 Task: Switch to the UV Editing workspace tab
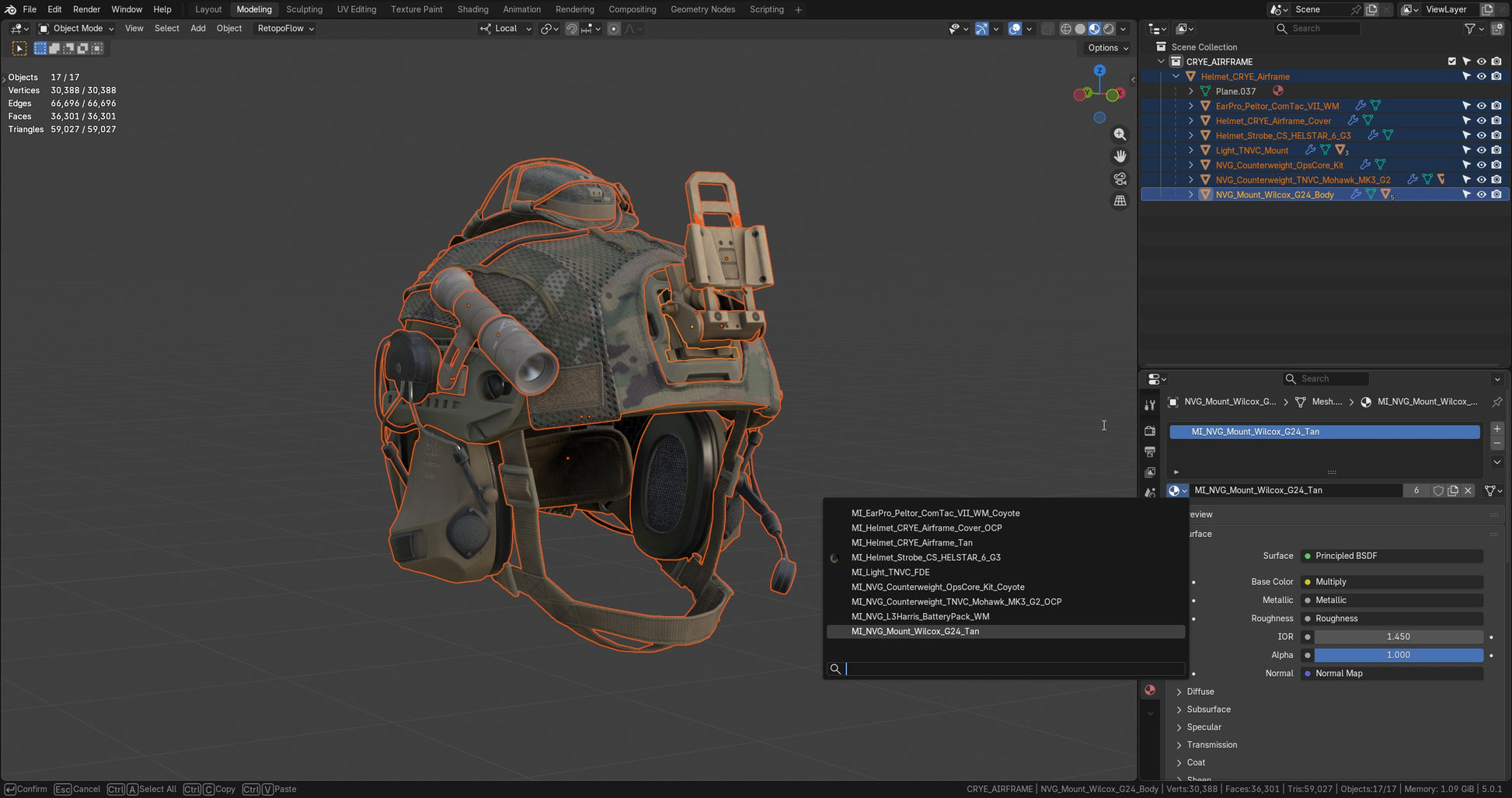(x=356, y=9)
